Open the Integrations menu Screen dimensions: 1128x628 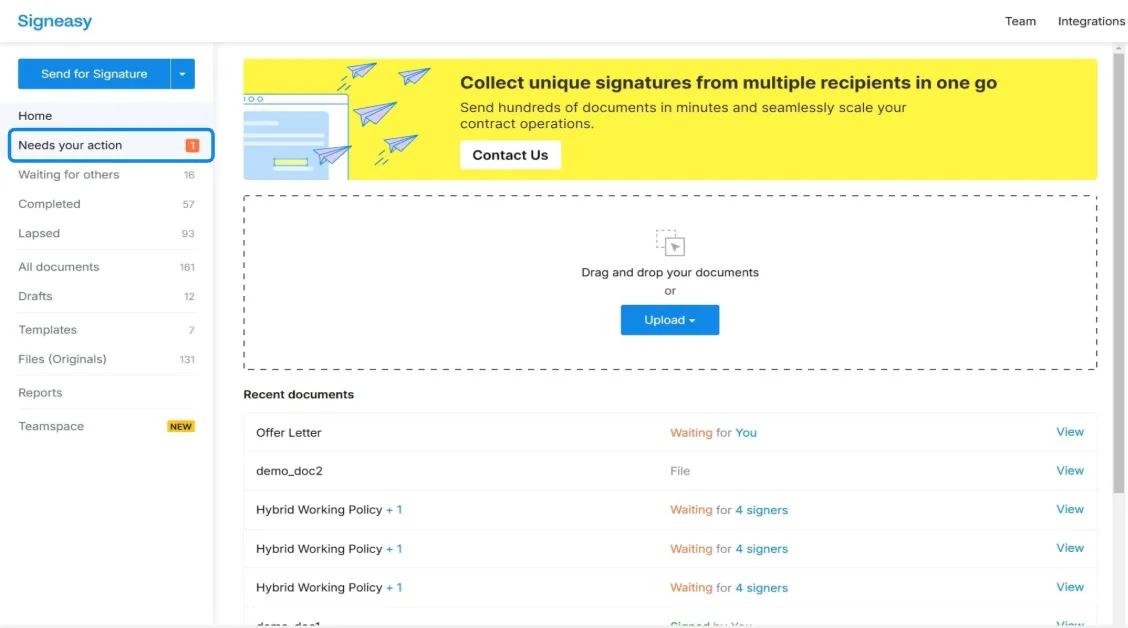coord(1091,21)
